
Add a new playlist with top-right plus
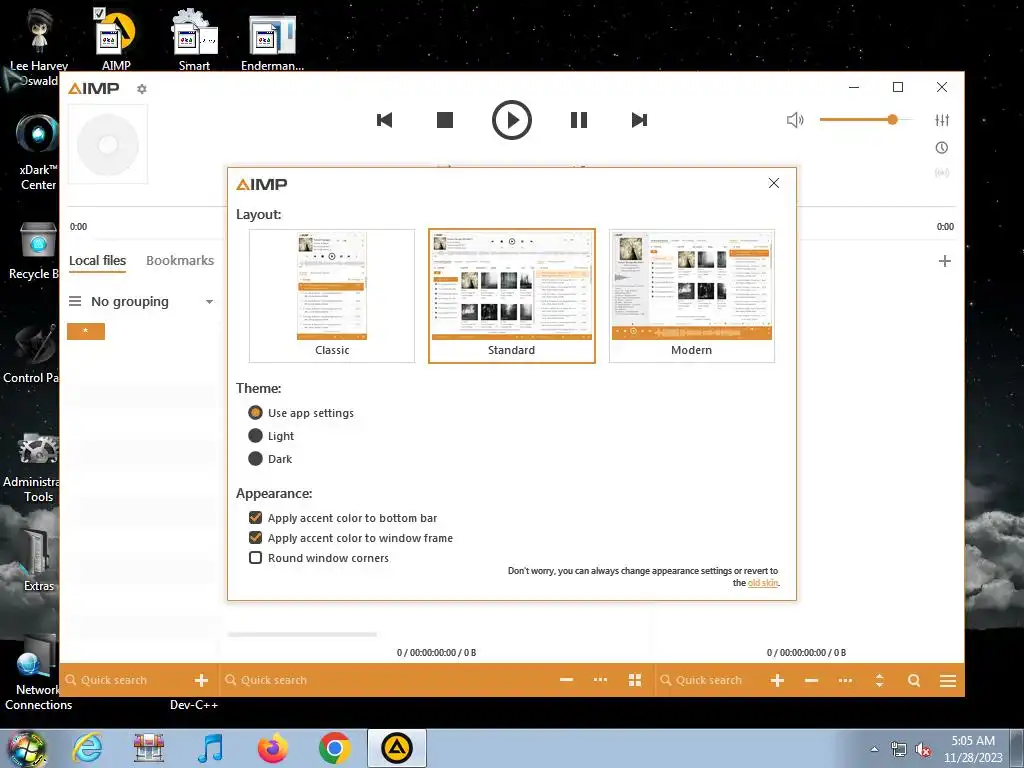(944, 261)
